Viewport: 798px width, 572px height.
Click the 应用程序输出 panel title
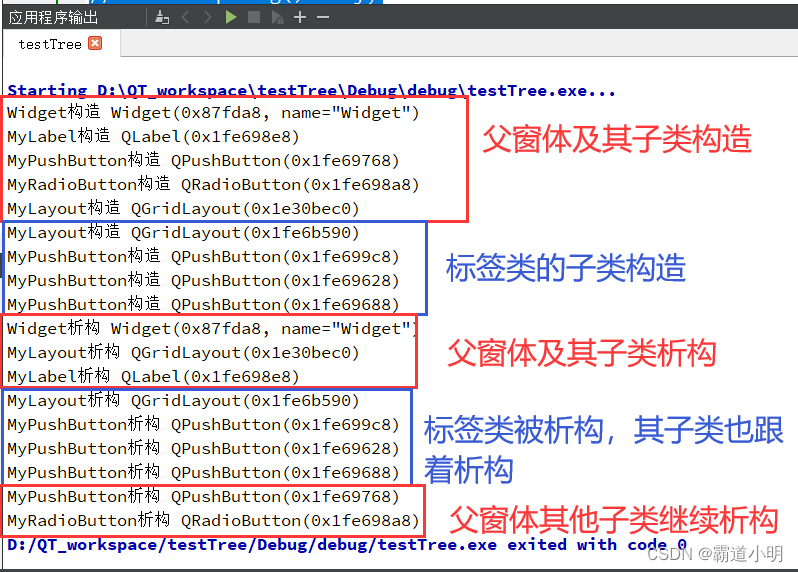pyautogui.click(x=53, y=18)
